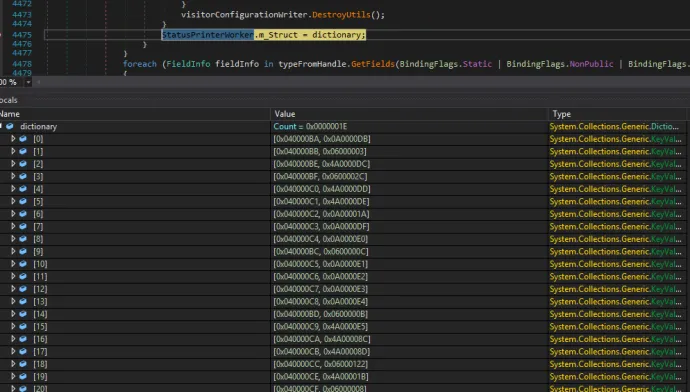
Task: Expand dictionary entry [5]
Action: click(x=13, y=201)
